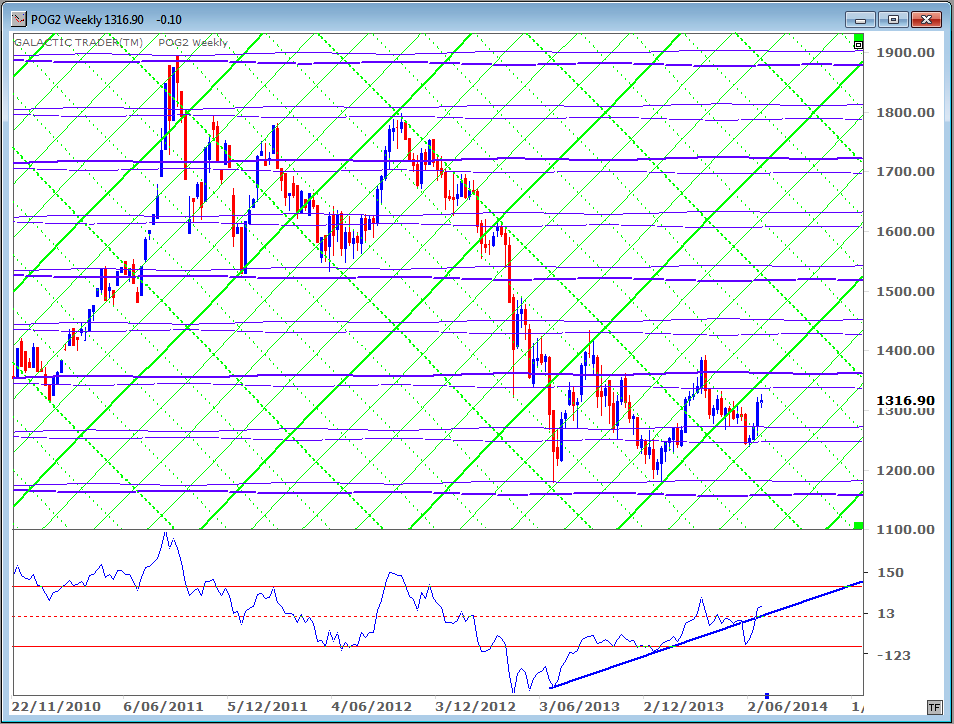The image size is (954, 724).
Task: Click the chart window icon in title bar
Action: (19, 19)
